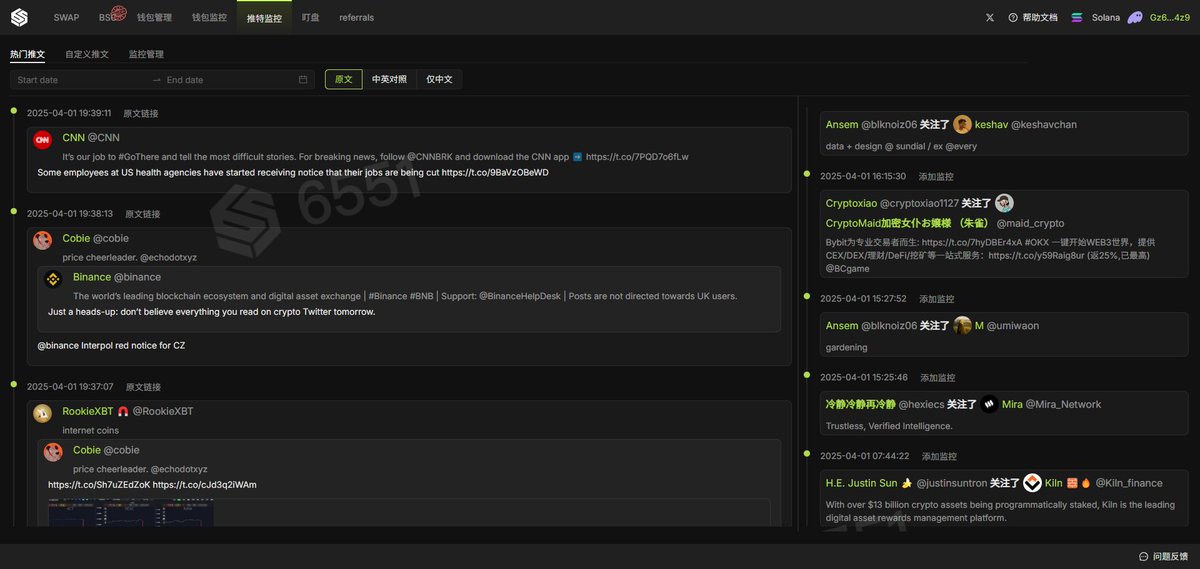This screenshot has height=569, width=1200.
Task: Click the Start date field
Action: tap(80, 80)
